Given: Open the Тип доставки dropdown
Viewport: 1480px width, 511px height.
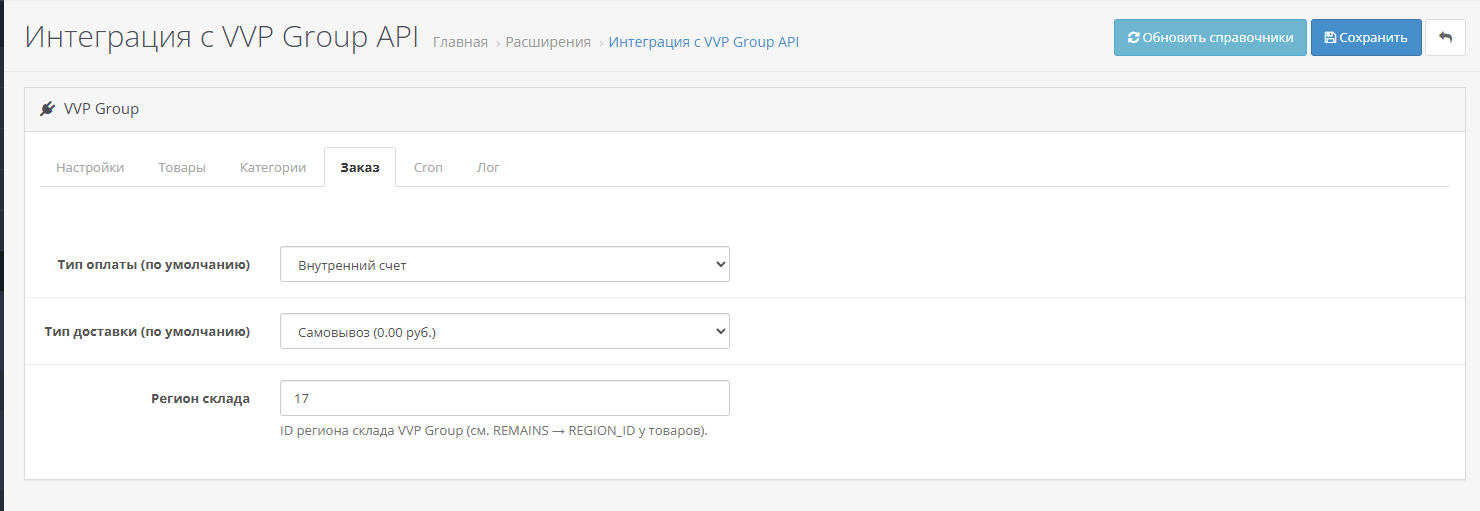Looking at the screenshot, I should [x=505, y=332].
